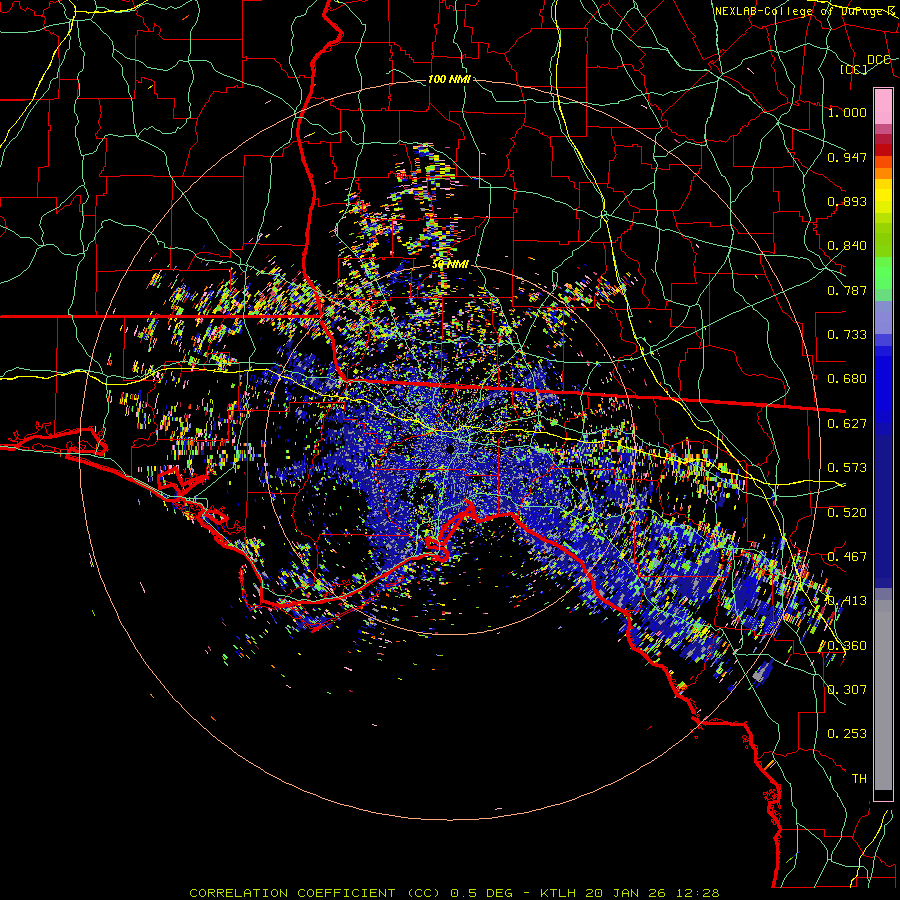
Task: Click the 0.360 colorbar value
Action: pyautogui.click(x=847, y=646)
